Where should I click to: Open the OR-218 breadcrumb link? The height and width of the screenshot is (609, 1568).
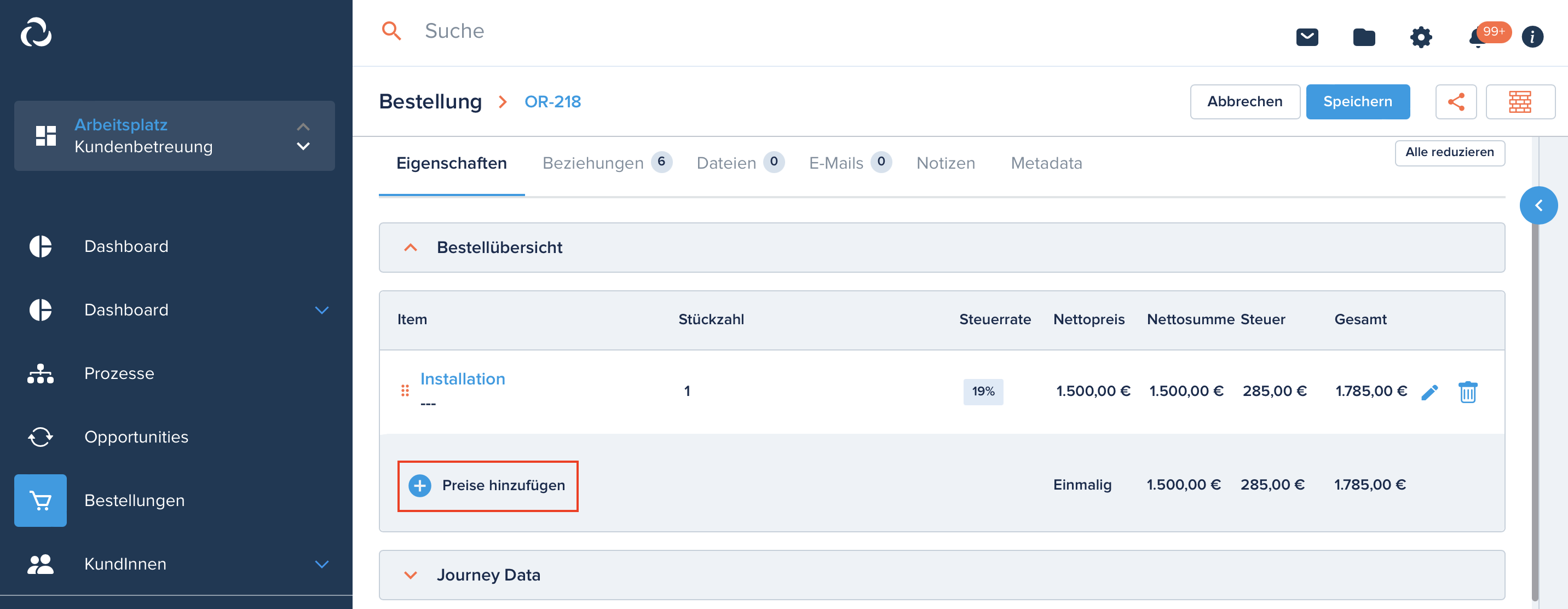tap(553, 102)
